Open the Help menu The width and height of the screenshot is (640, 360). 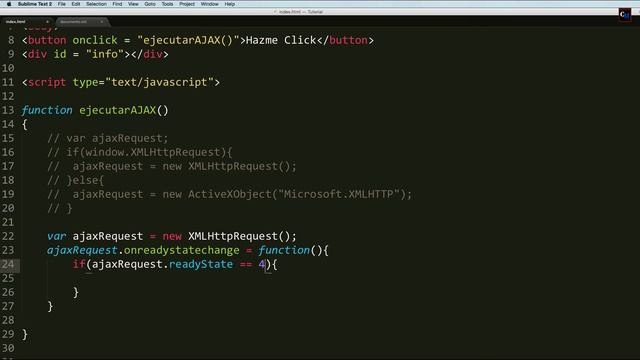tap(230, 4)
